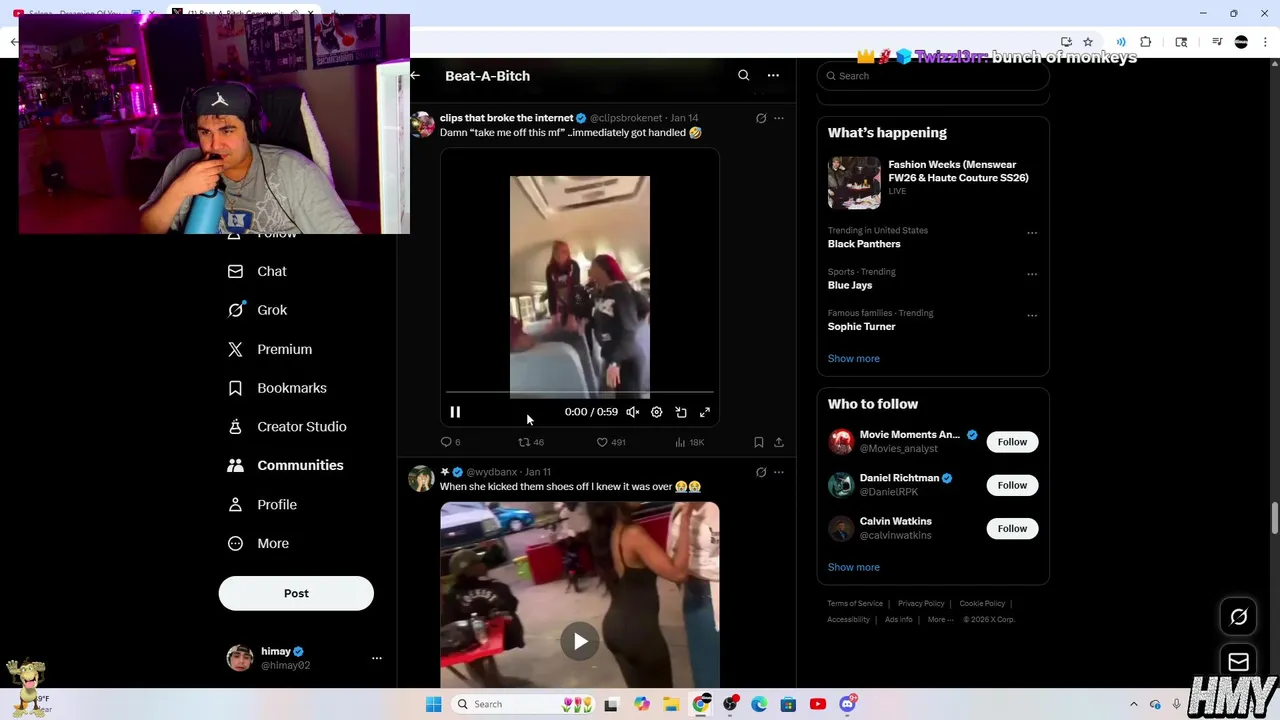Open the clips that broke the internet avatar
This screenshot has height=720, width=1280.
[x=421, y=125]
